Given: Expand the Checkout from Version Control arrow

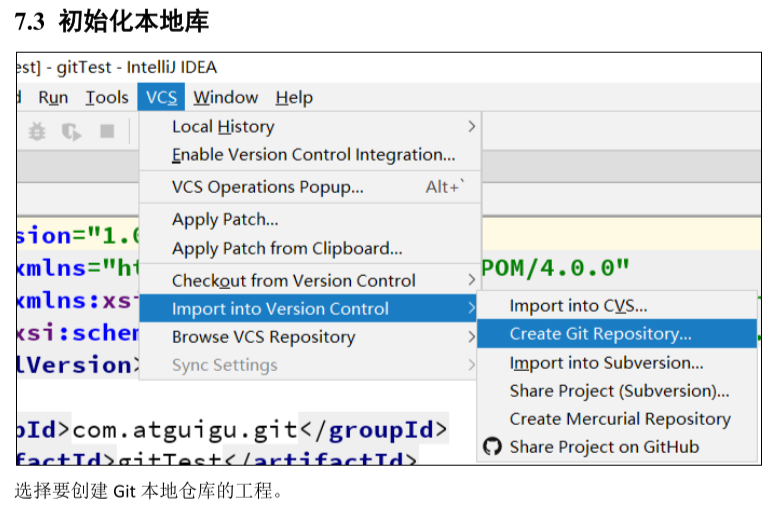Looking at the screenshot, I should click(x=471, y=280).
